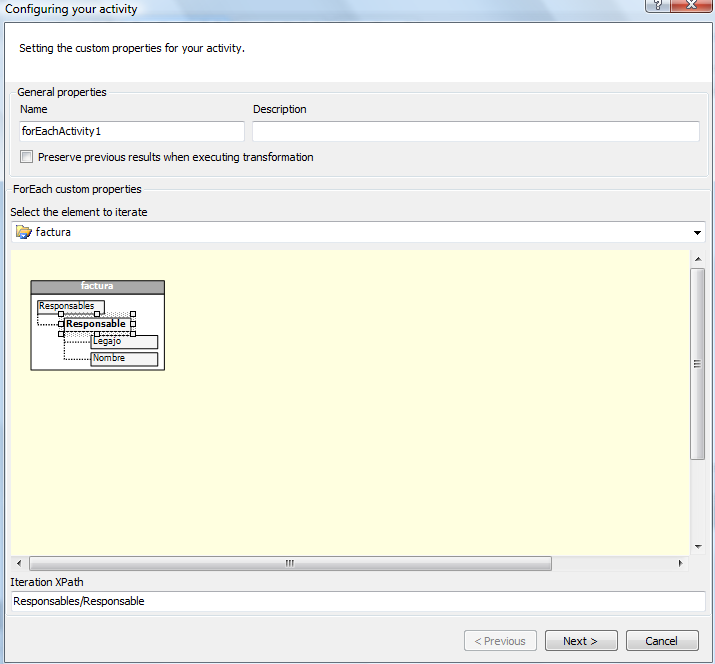Click the factura folder icon in dropdown

23,232
